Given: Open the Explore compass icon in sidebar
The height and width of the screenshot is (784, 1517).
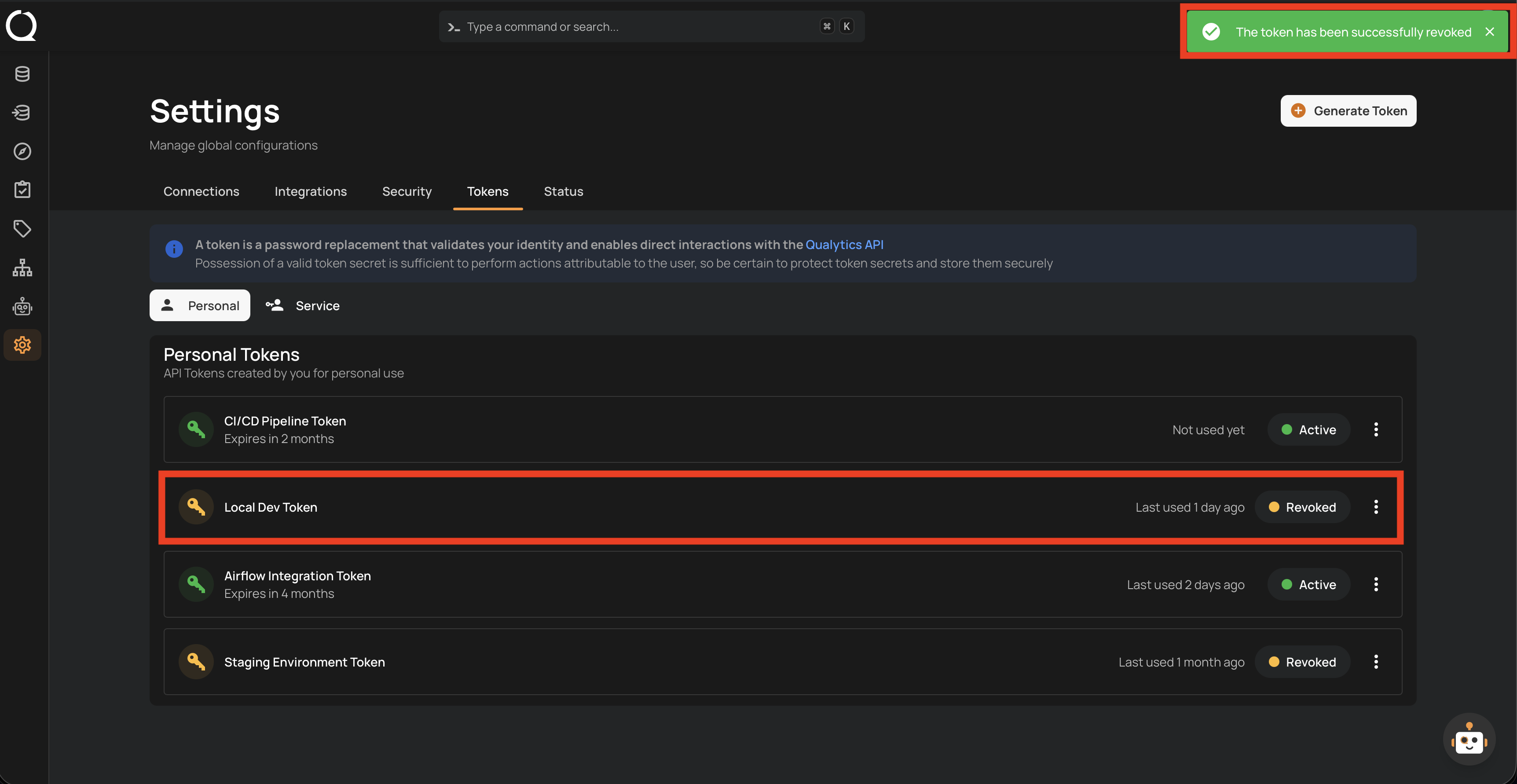Looking at the screenshot, I should tap(22, 151).
